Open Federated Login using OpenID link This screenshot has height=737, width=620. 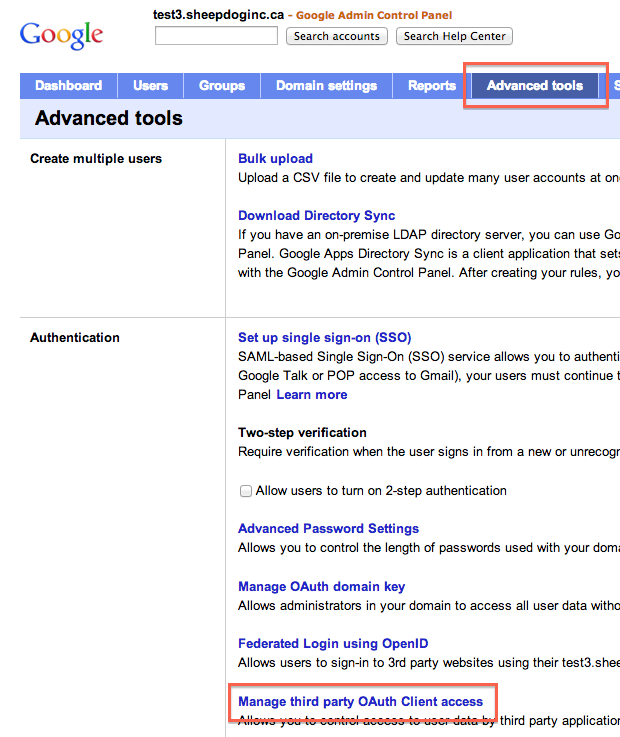pyautogui.click(x=333, y=643)
